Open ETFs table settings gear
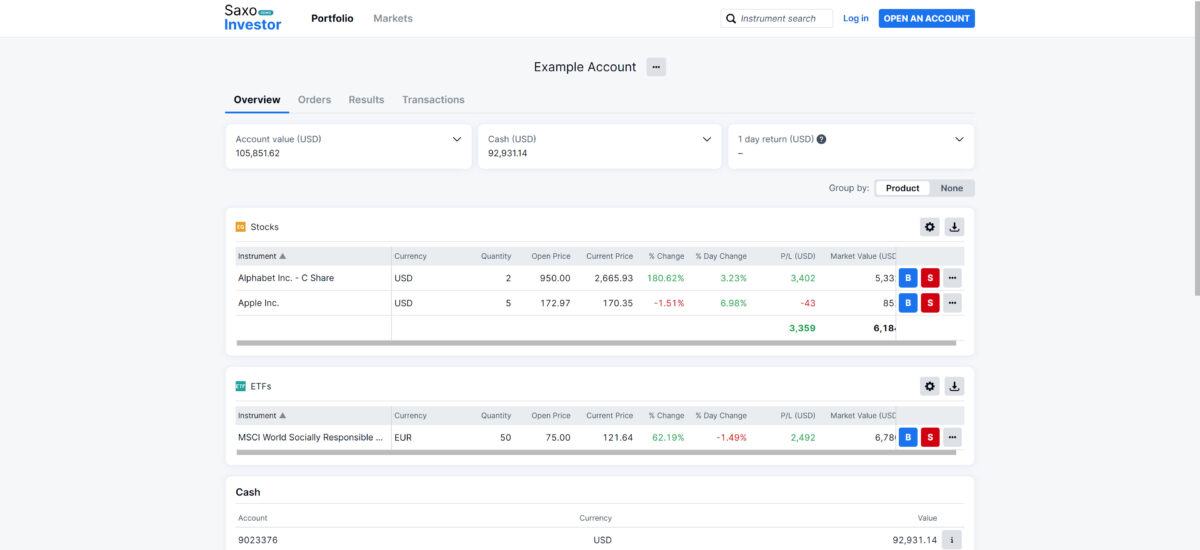This screenshot has width=1200, height=550. (x=930, y=386)
